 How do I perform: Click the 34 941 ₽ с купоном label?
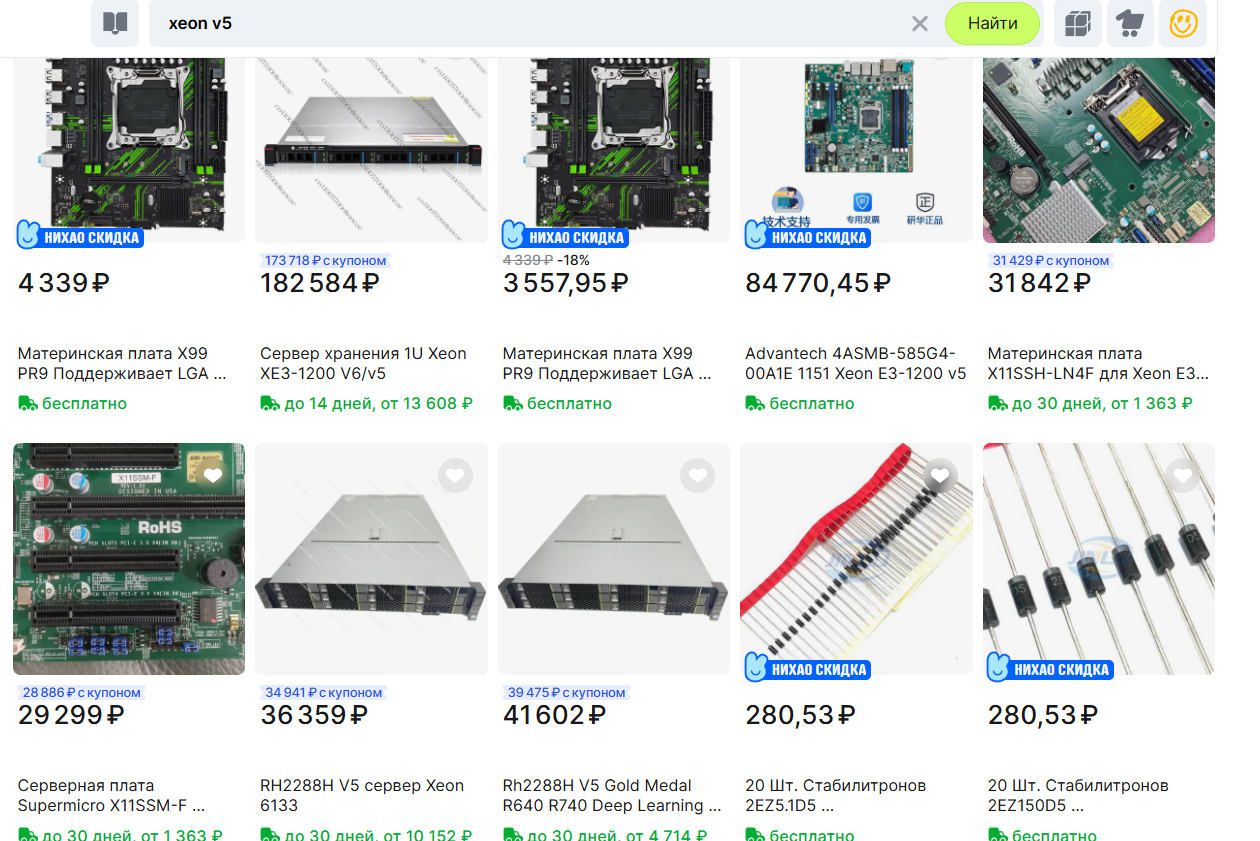click(323, 692)
